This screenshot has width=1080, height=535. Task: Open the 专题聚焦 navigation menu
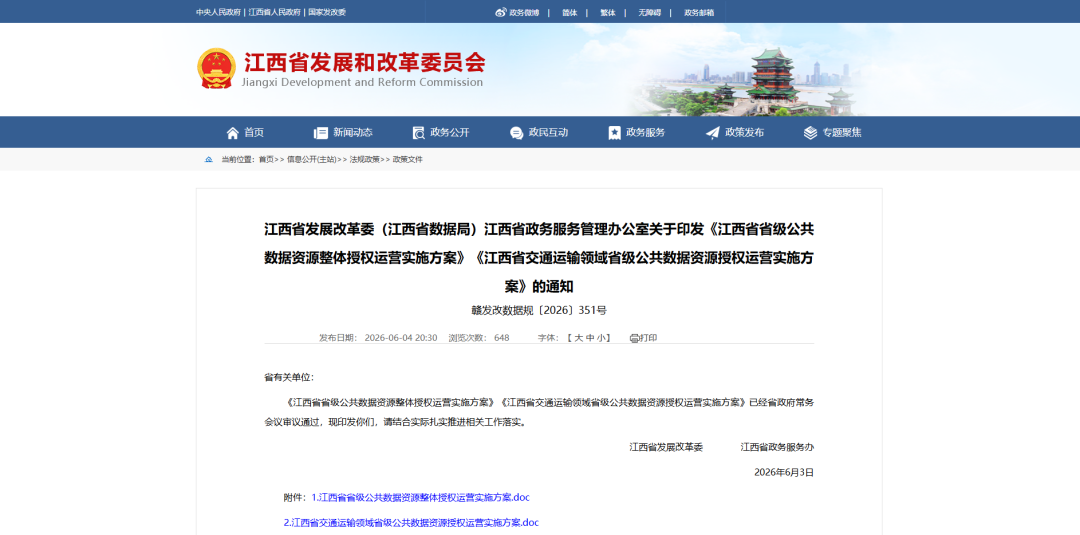(833, 133)
